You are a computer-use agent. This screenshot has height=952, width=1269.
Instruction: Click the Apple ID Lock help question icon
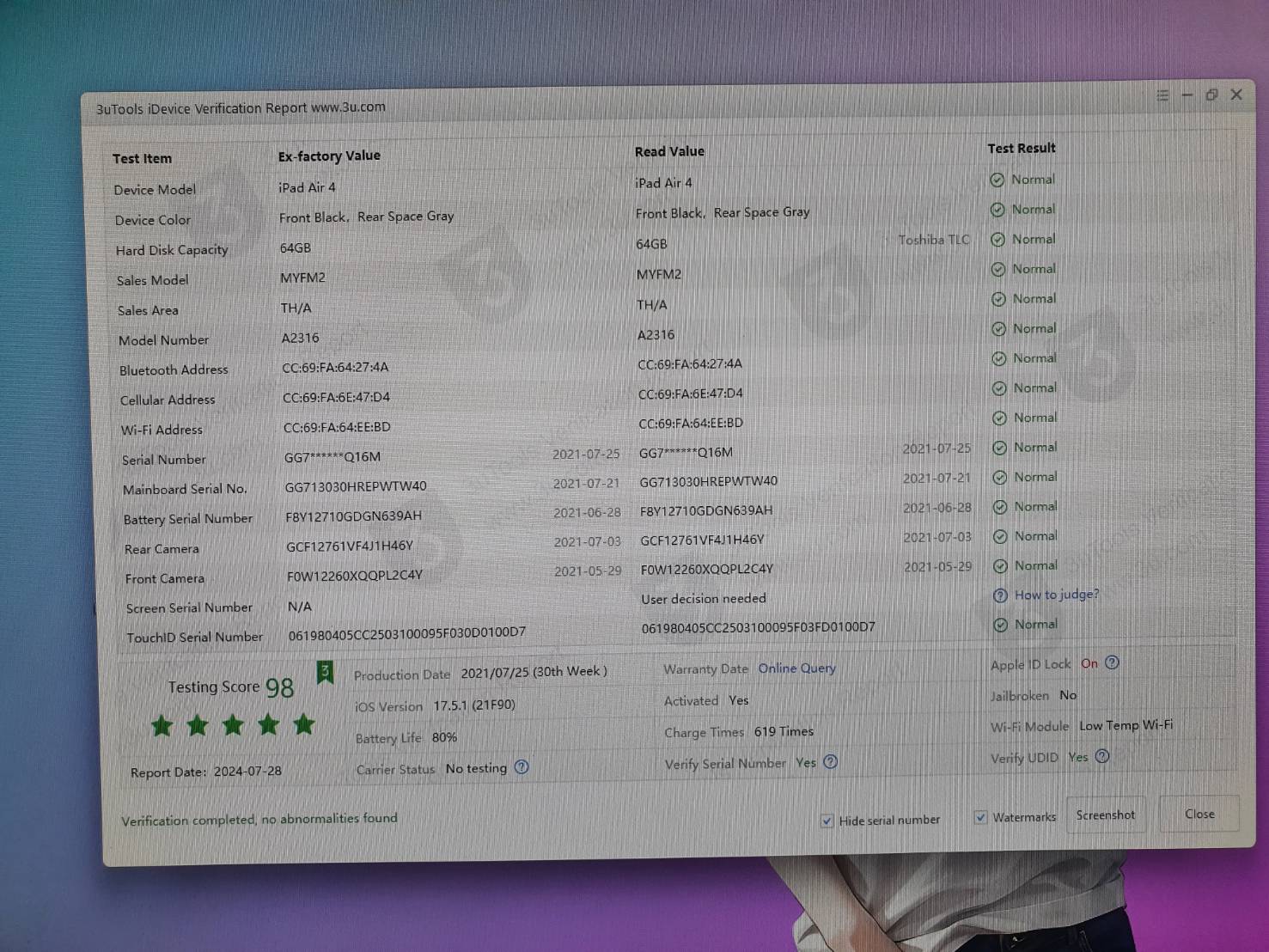tap(1112, 662)
